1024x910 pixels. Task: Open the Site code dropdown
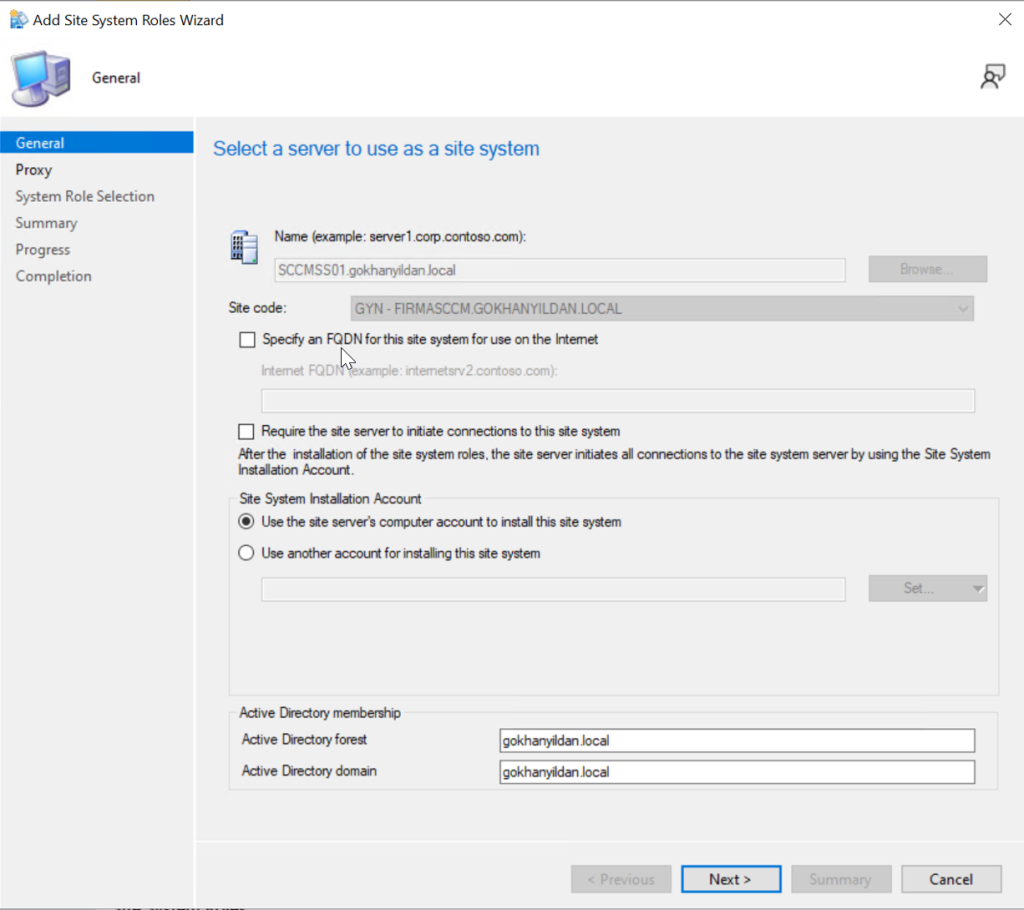point(662,308)
